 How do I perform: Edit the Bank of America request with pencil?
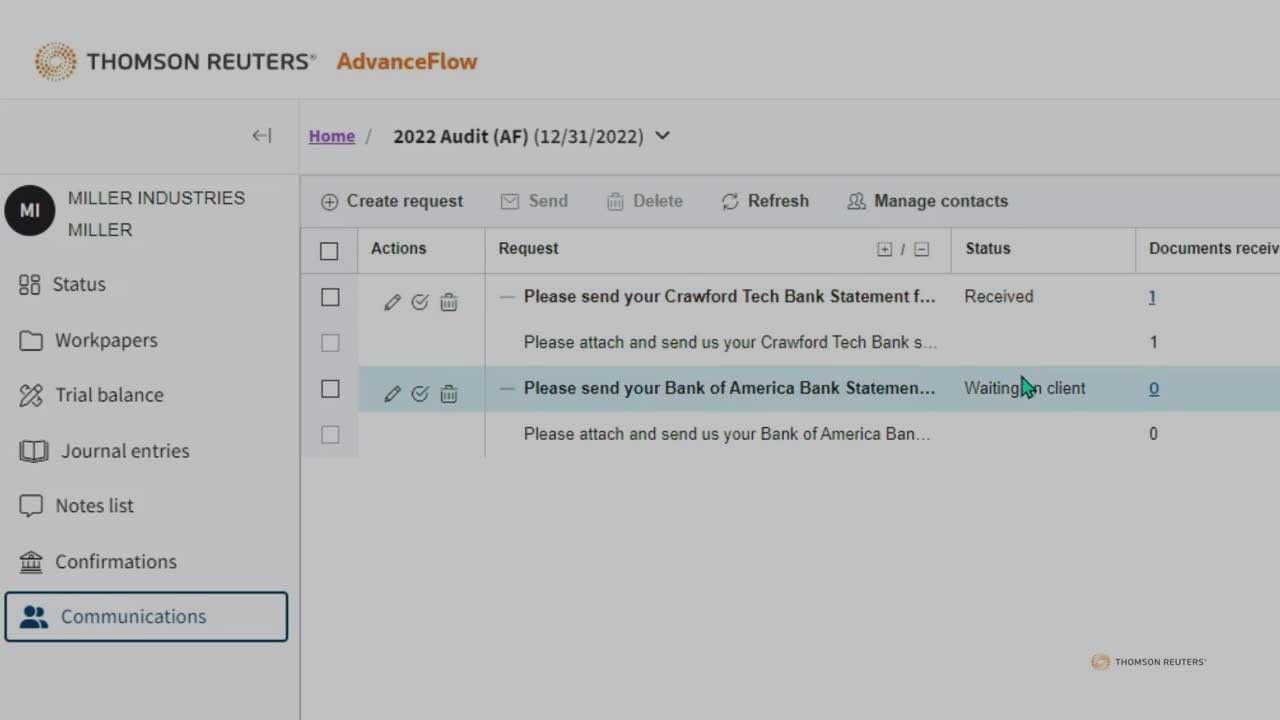[x=392, y=394]
